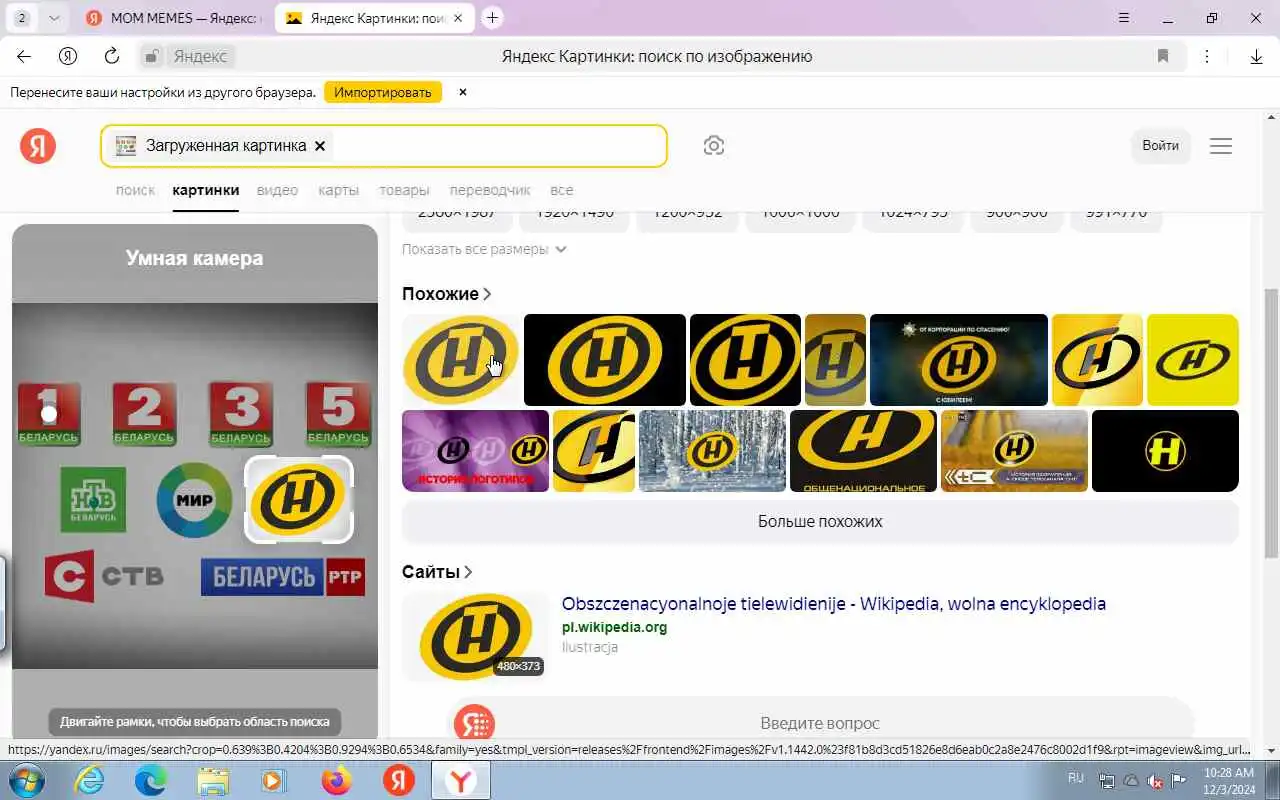This screenshot has width=1280, height=800.
Task: Open the Сайты section link
Action: click(x=437, y=572)
